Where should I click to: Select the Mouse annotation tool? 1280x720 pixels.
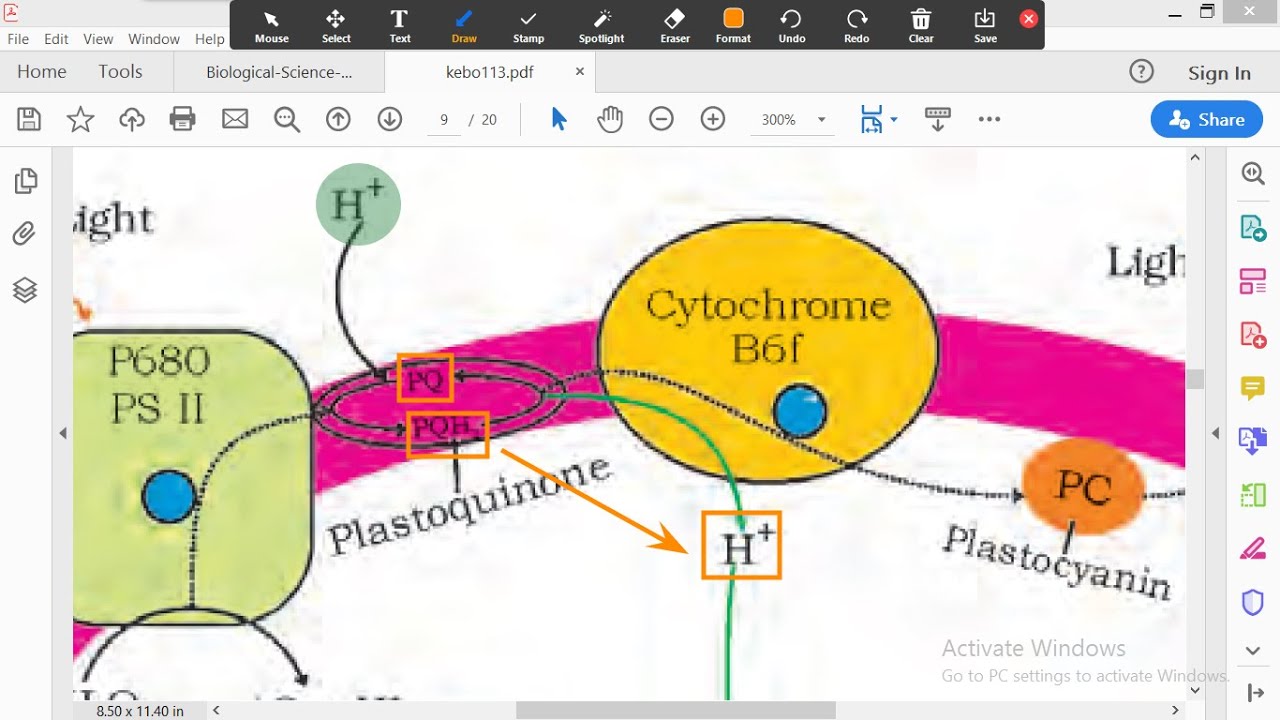coord(271,26)
